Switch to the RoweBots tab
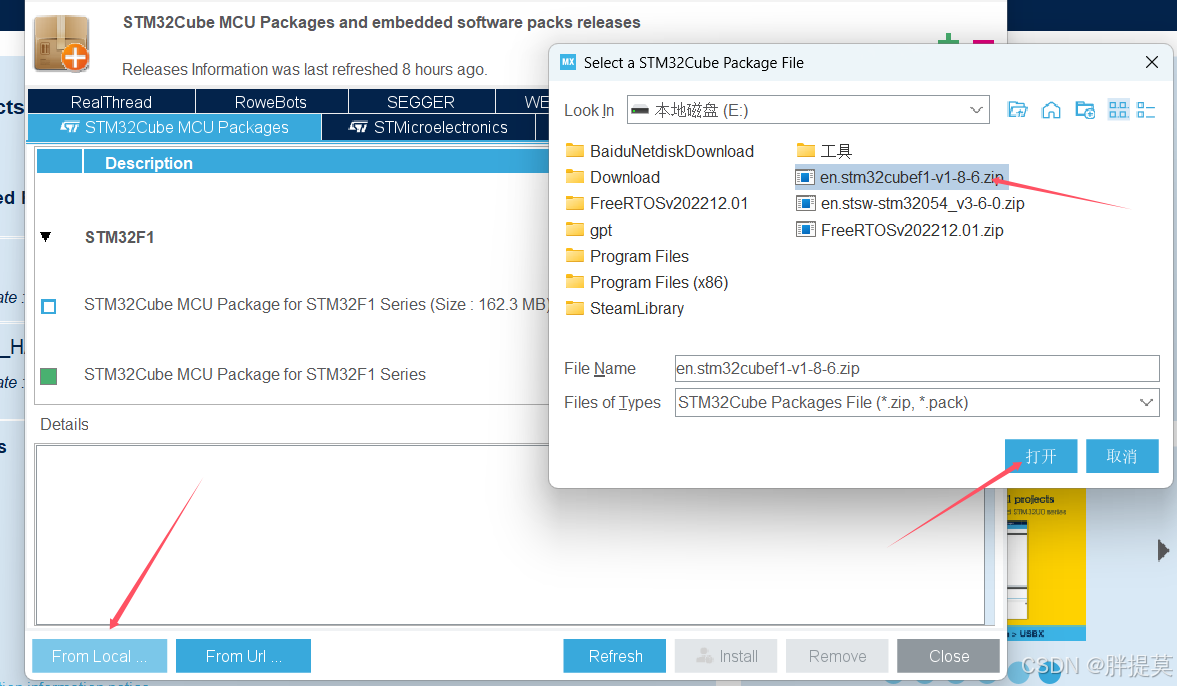The height and width of the screenshot is (686, 1177). [x=271, y=101]
